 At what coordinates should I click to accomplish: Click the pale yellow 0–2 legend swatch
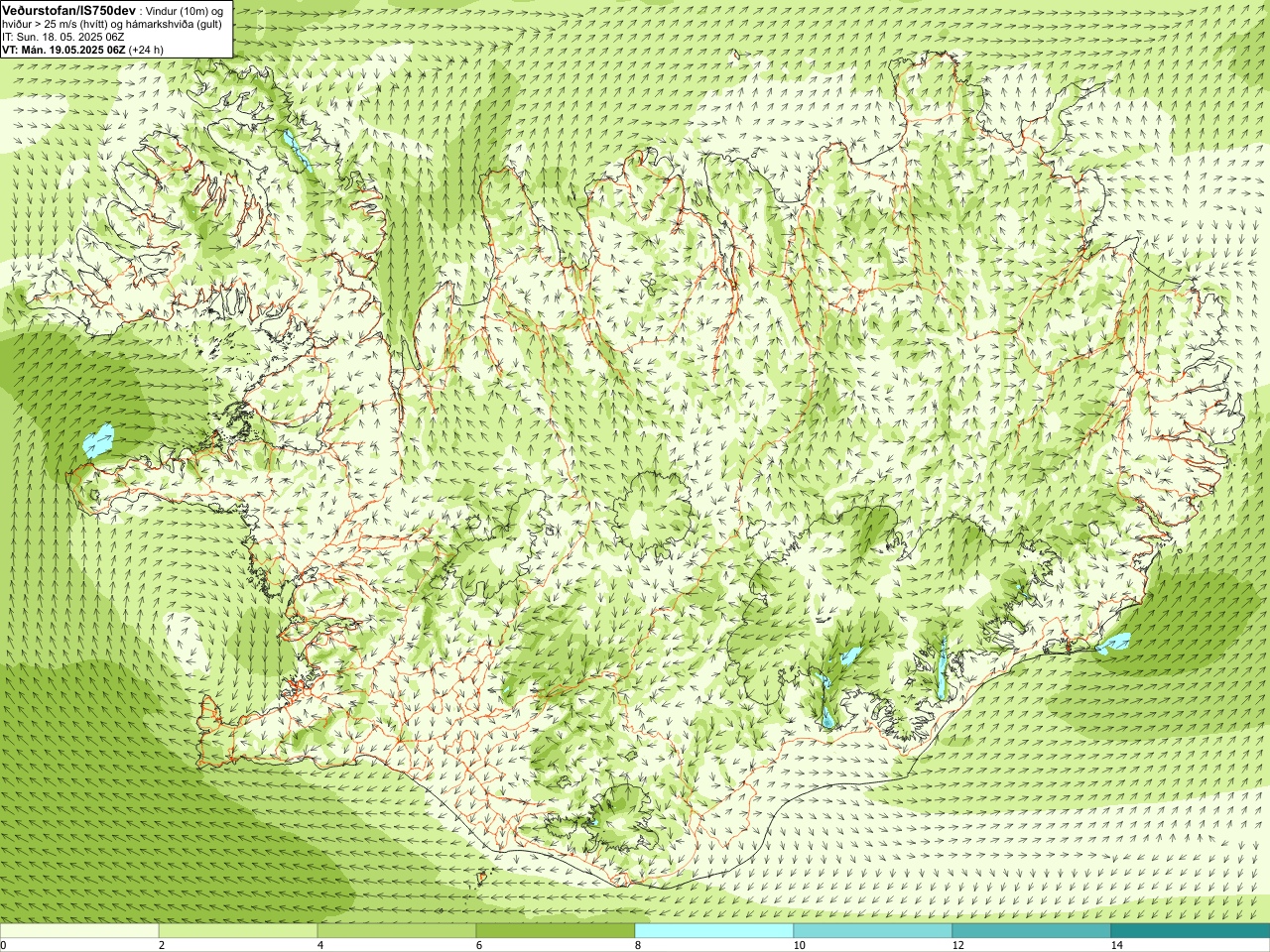pos(79,931)
